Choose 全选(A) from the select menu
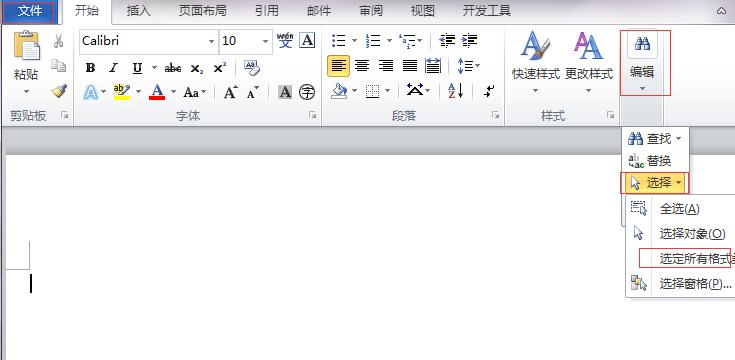 click(x=680, y=209)
